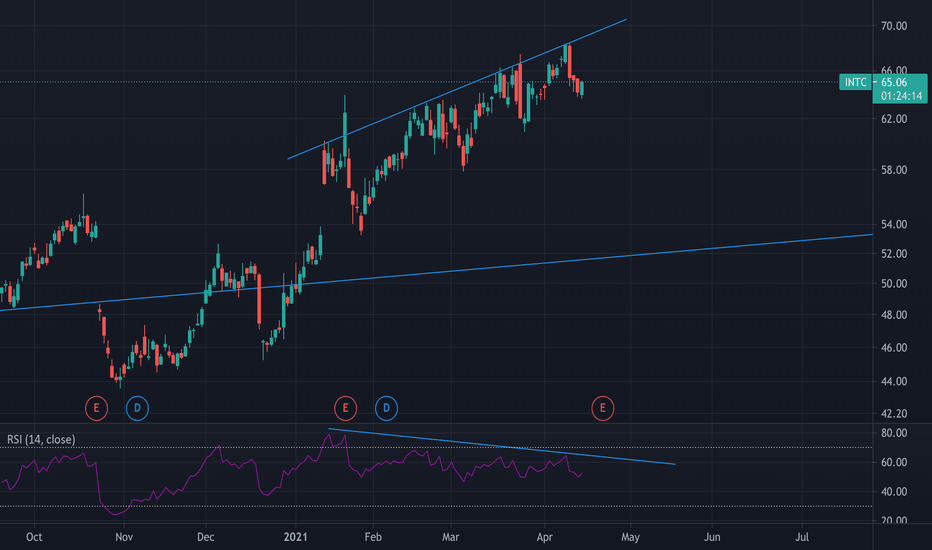
Task: Click the Nov label on the time axis
Action: pyautogui.click(x=124, y=537)
